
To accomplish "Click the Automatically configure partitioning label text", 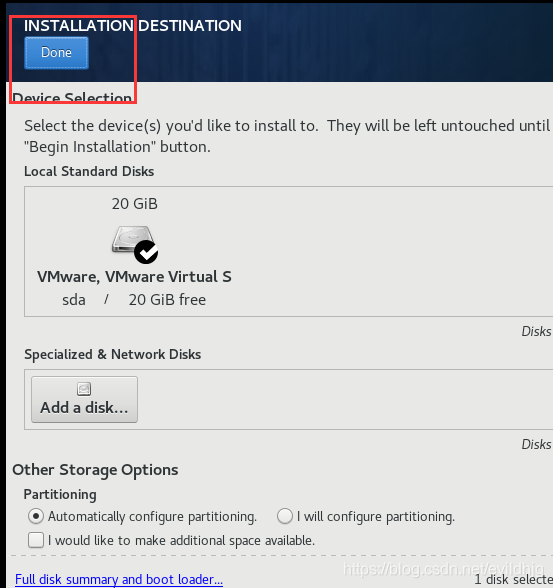I will [x=152, y=517].
